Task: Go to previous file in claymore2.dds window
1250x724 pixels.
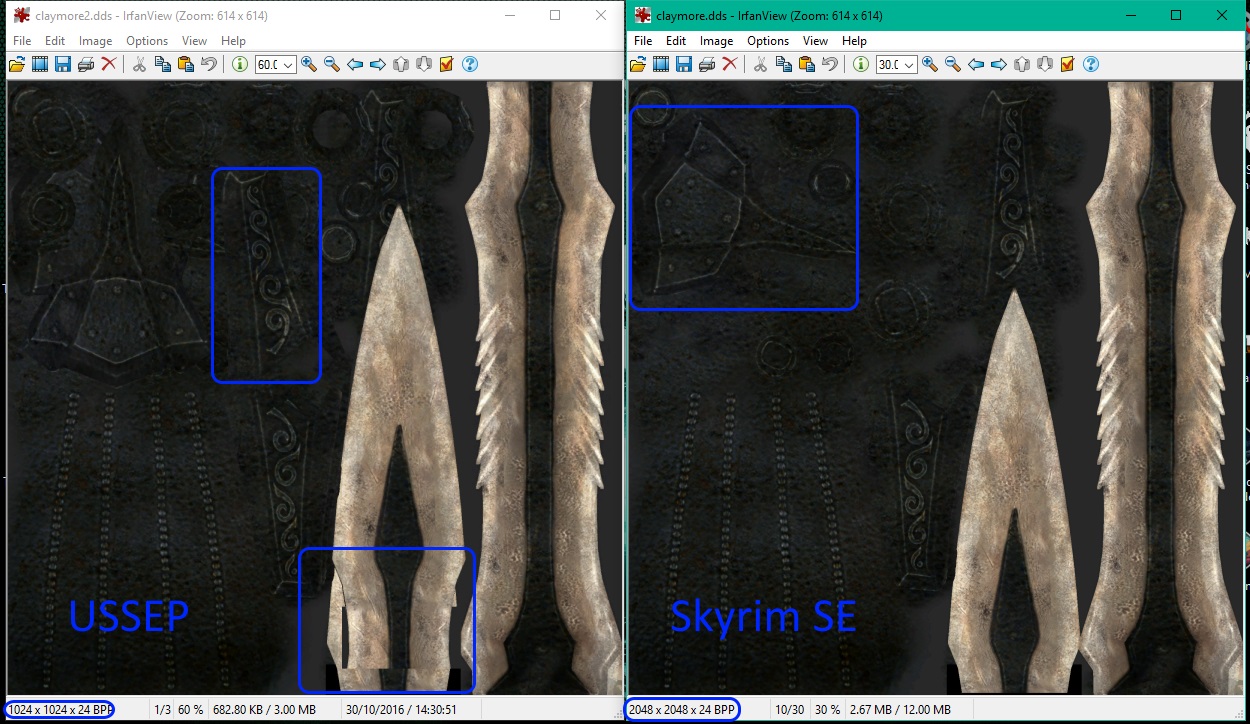Action: (x=355, y=64)
